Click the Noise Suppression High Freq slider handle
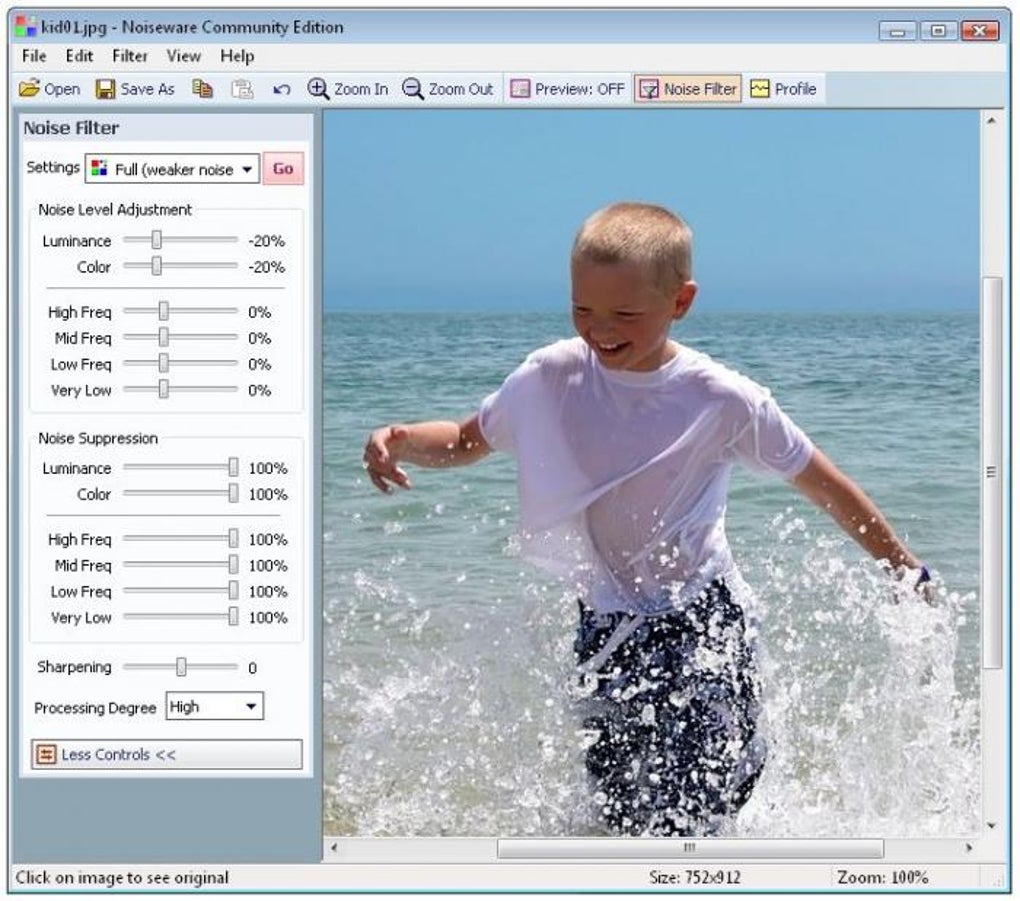The height and width of the screenshot is (901, 1020). (233, 539)
